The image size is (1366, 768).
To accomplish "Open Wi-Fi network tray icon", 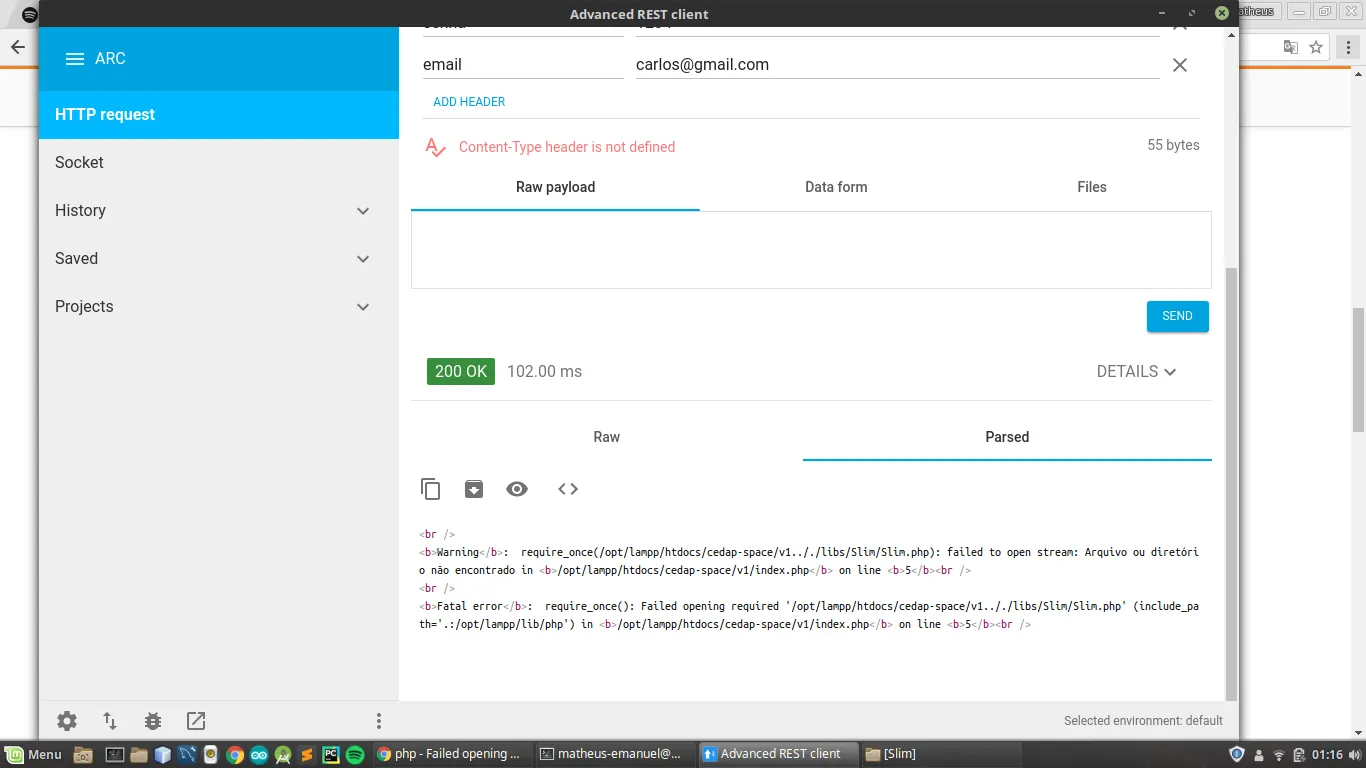I will click(x=1278, y=754).
